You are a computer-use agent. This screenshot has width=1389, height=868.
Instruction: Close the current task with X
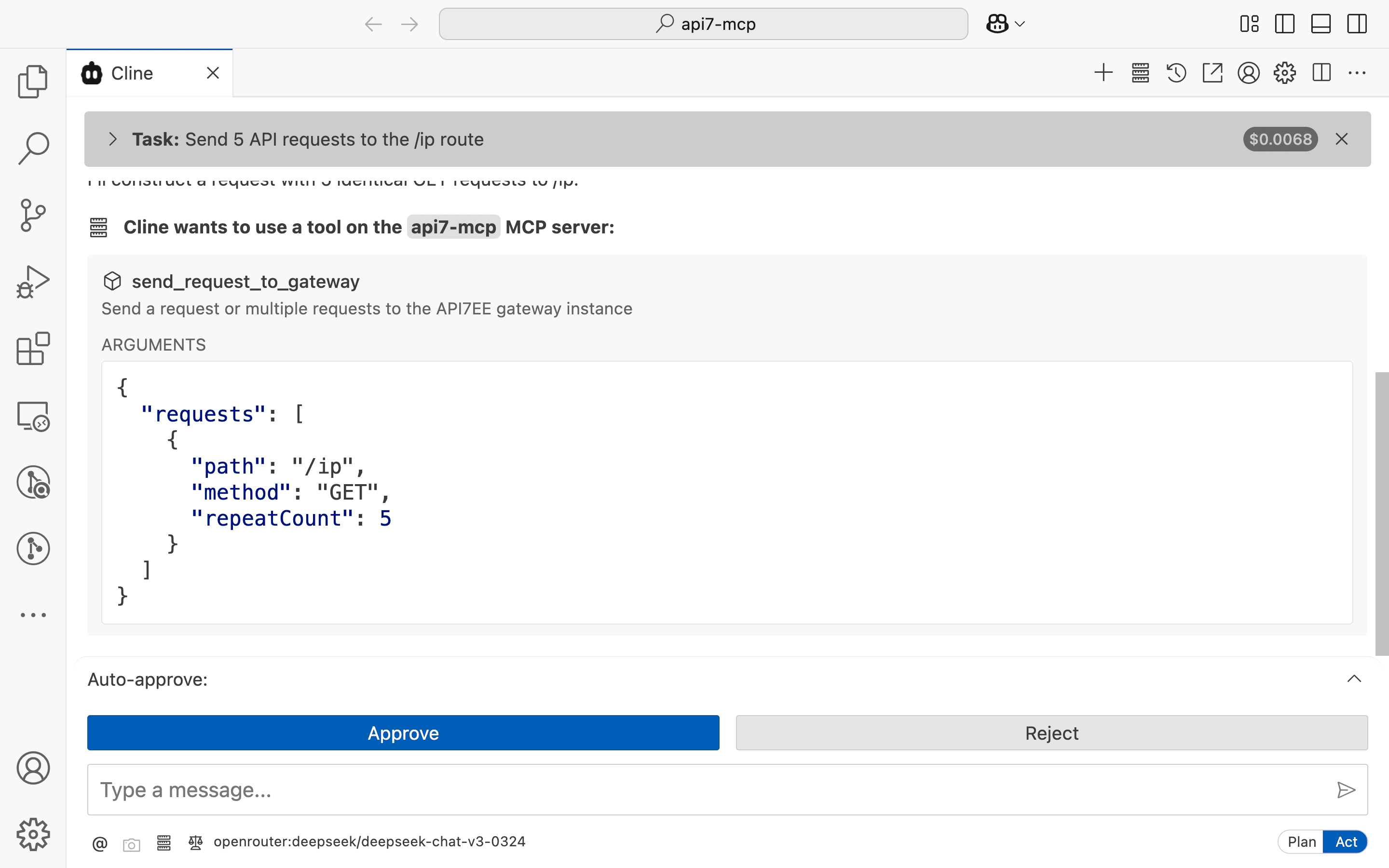(1341, 139)
